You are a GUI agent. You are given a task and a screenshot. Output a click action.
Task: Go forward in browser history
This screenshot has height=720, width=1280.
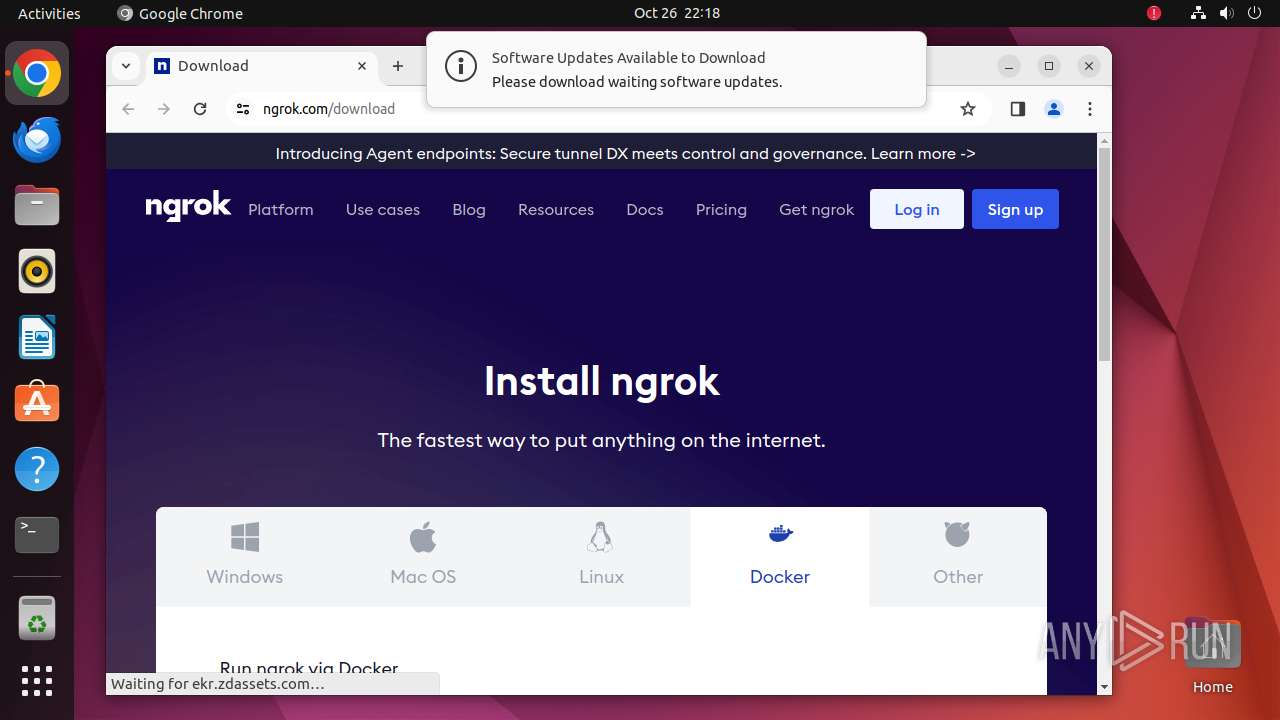[164, 109]
